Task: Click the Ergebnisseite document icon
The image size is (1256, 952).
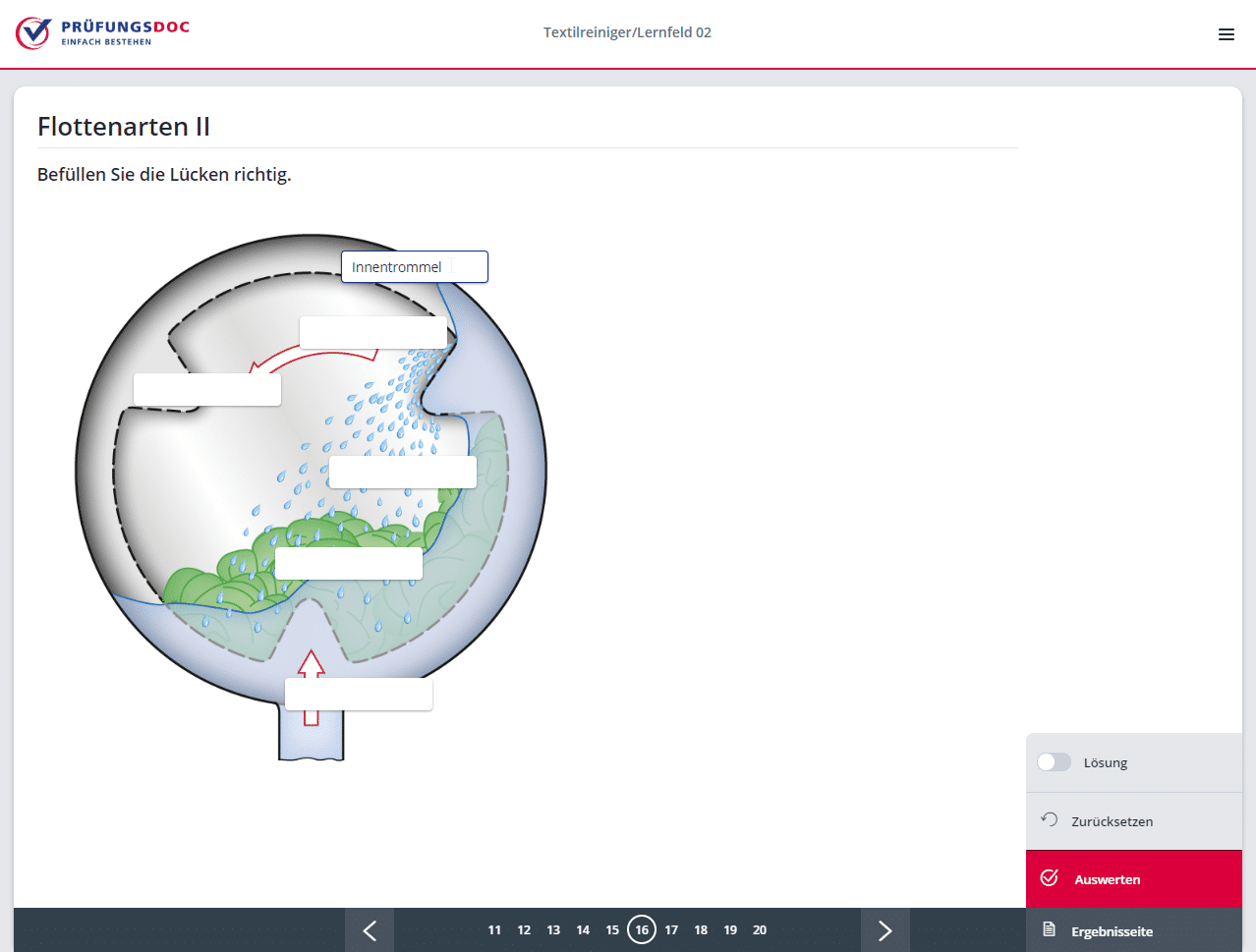Action: point(1050,930)
